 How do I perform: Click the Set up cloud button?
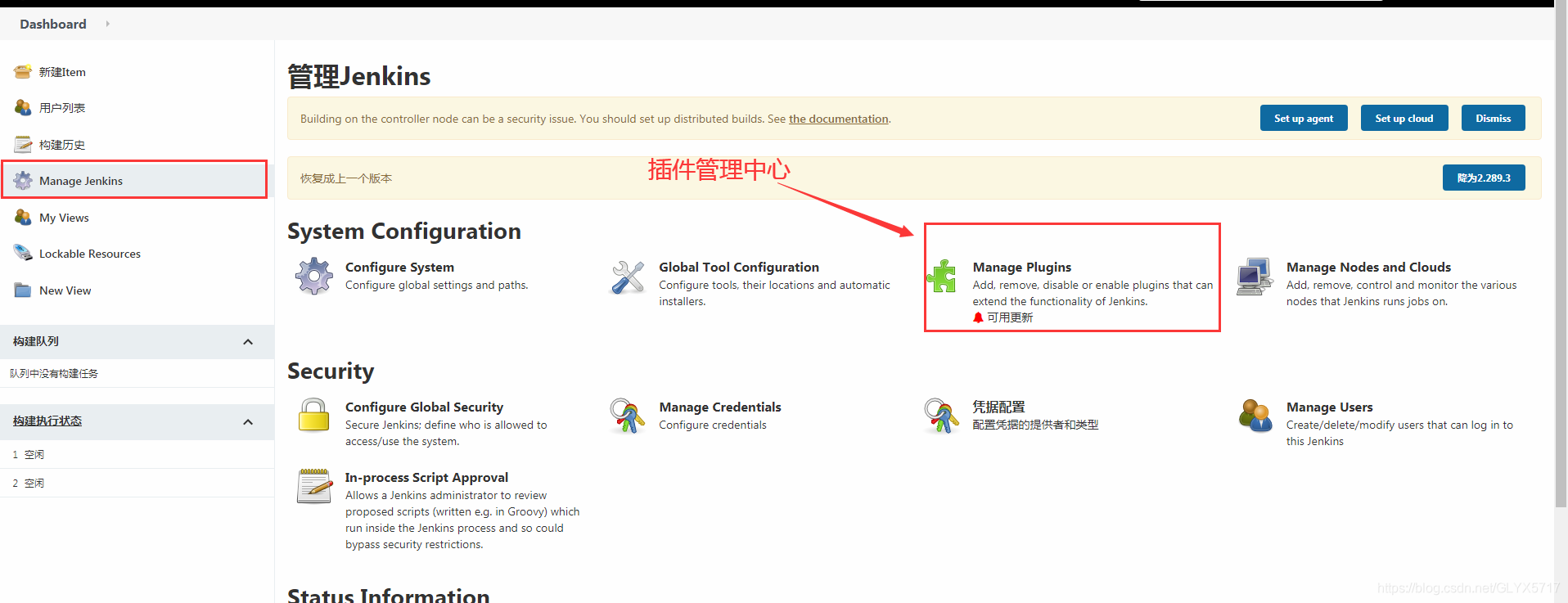point(1404,118)
